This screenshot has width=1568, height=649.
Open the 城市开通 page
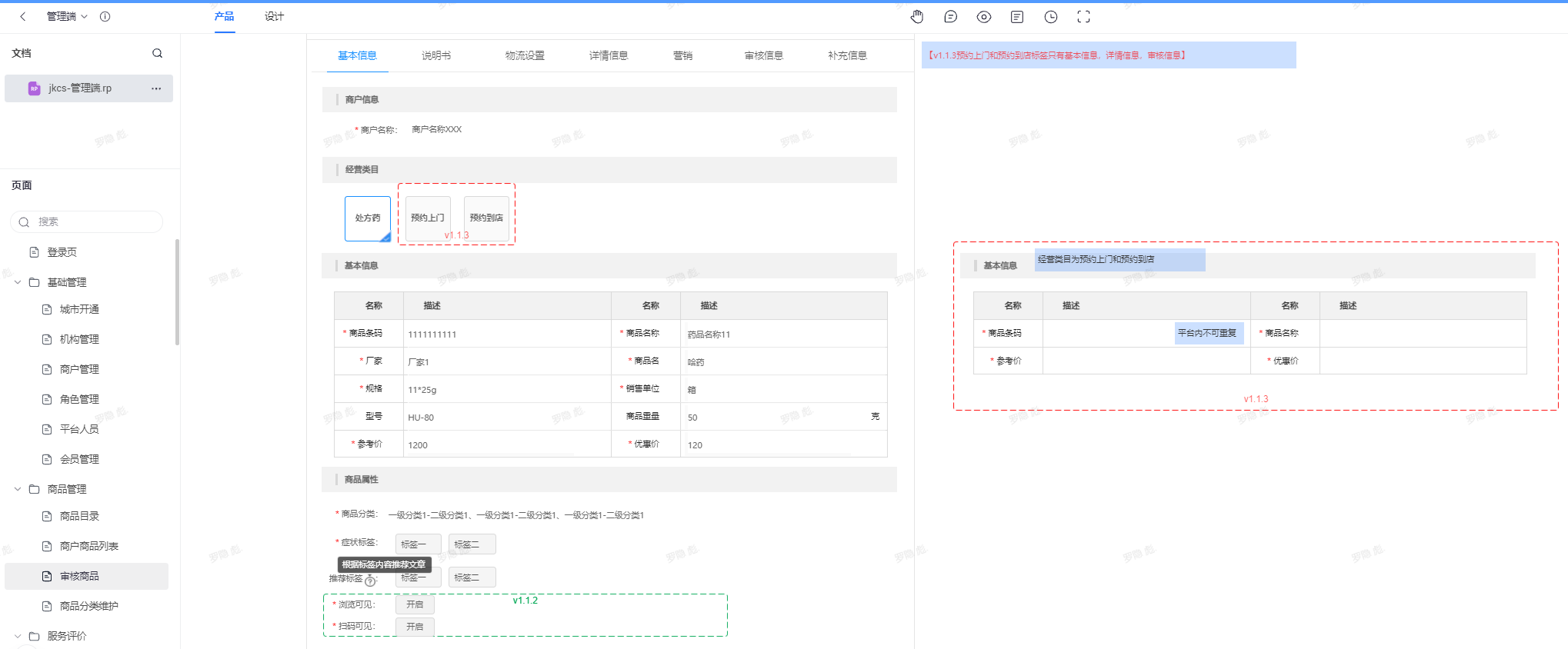(x=79, y=309)
